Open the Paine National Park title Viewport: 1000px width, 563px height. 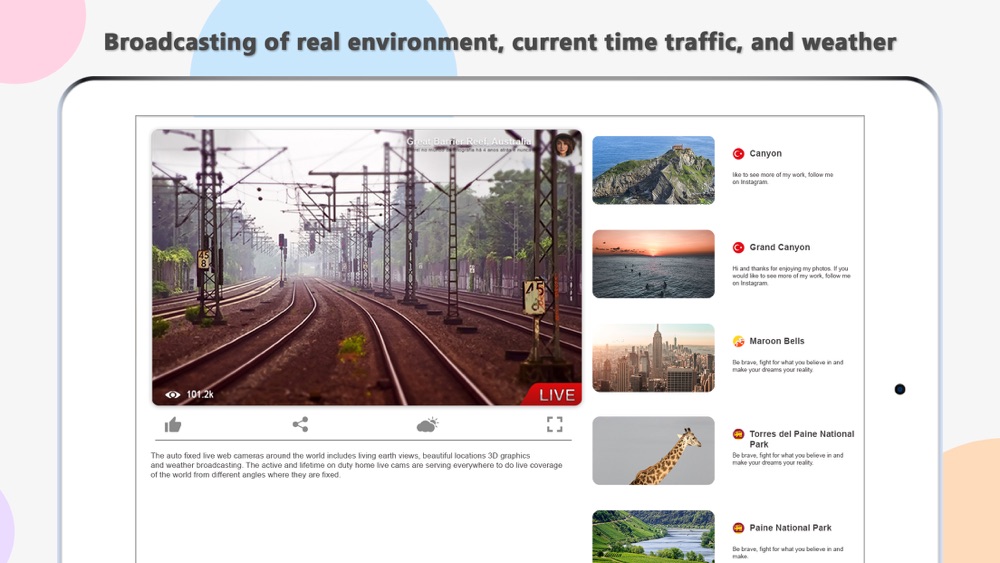tap(790, 528)
